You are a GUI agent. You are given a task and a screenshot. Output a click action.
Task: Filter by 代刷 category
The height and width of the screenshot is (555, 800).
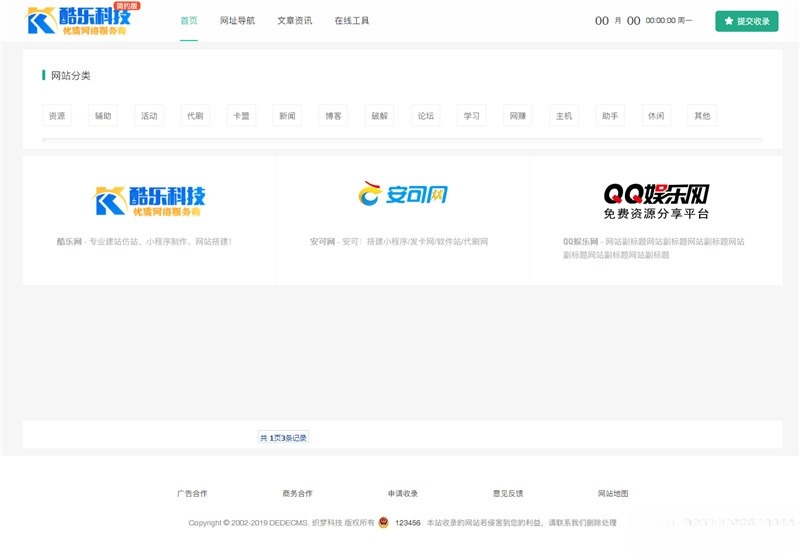(x=195, y=116)
